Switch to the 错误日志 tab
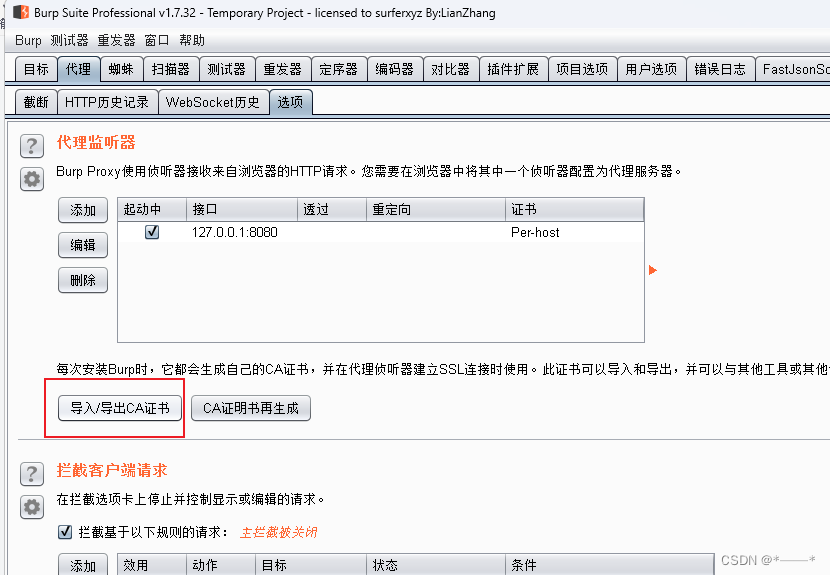 point(720,69)
